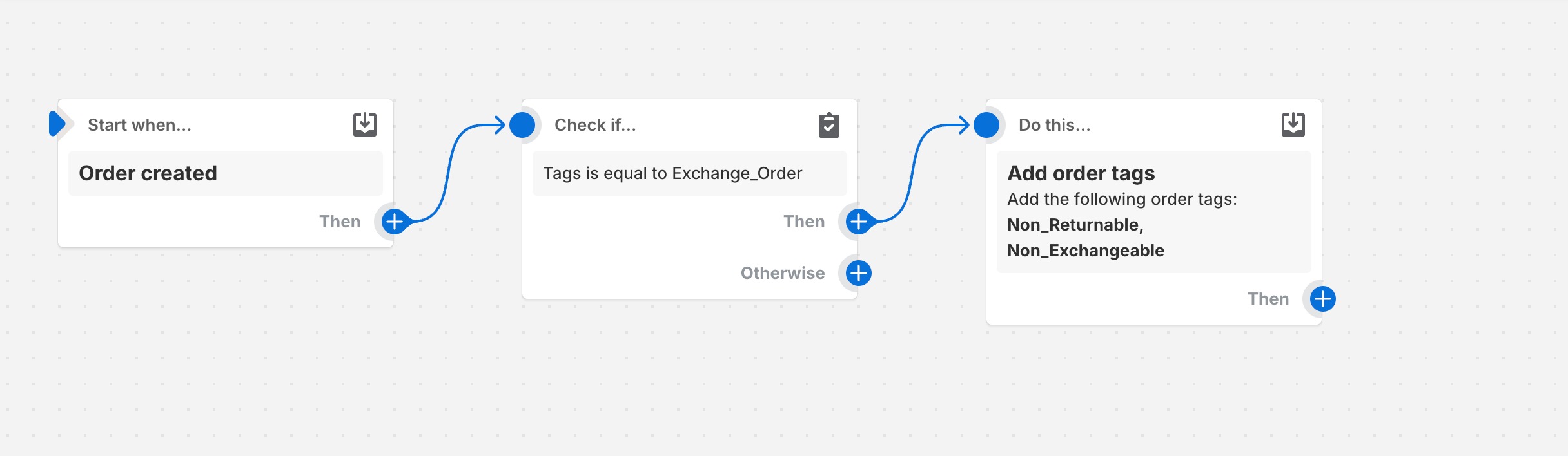Click the blue trigger start marker
Viewport: 1568px width, 456px height.
57,124
